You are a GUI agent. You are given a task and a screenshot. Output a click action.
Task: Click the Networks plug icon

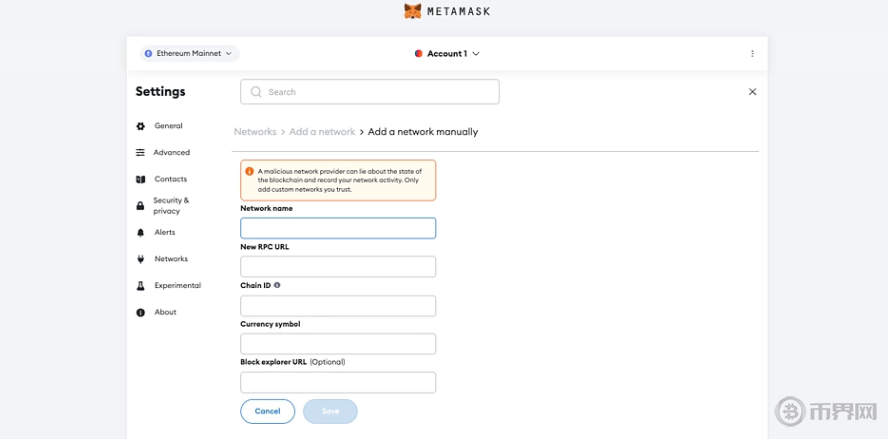tap(141, 259)
